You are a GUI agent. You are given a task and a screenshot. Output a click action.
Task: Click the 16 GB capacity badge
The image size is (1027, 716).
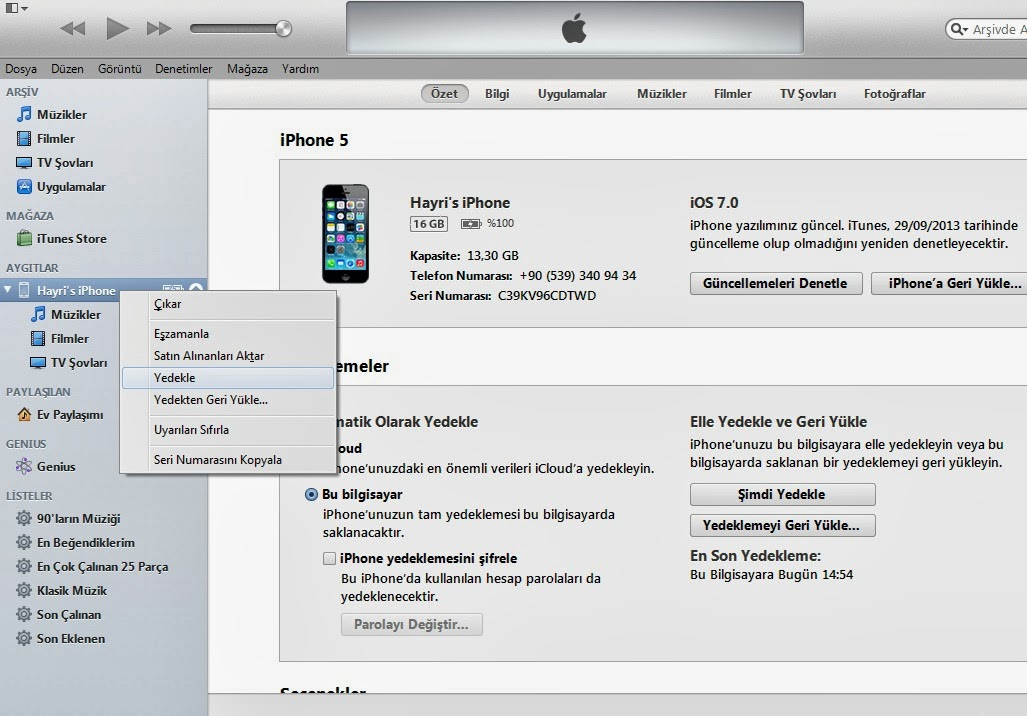pos(429,223)
